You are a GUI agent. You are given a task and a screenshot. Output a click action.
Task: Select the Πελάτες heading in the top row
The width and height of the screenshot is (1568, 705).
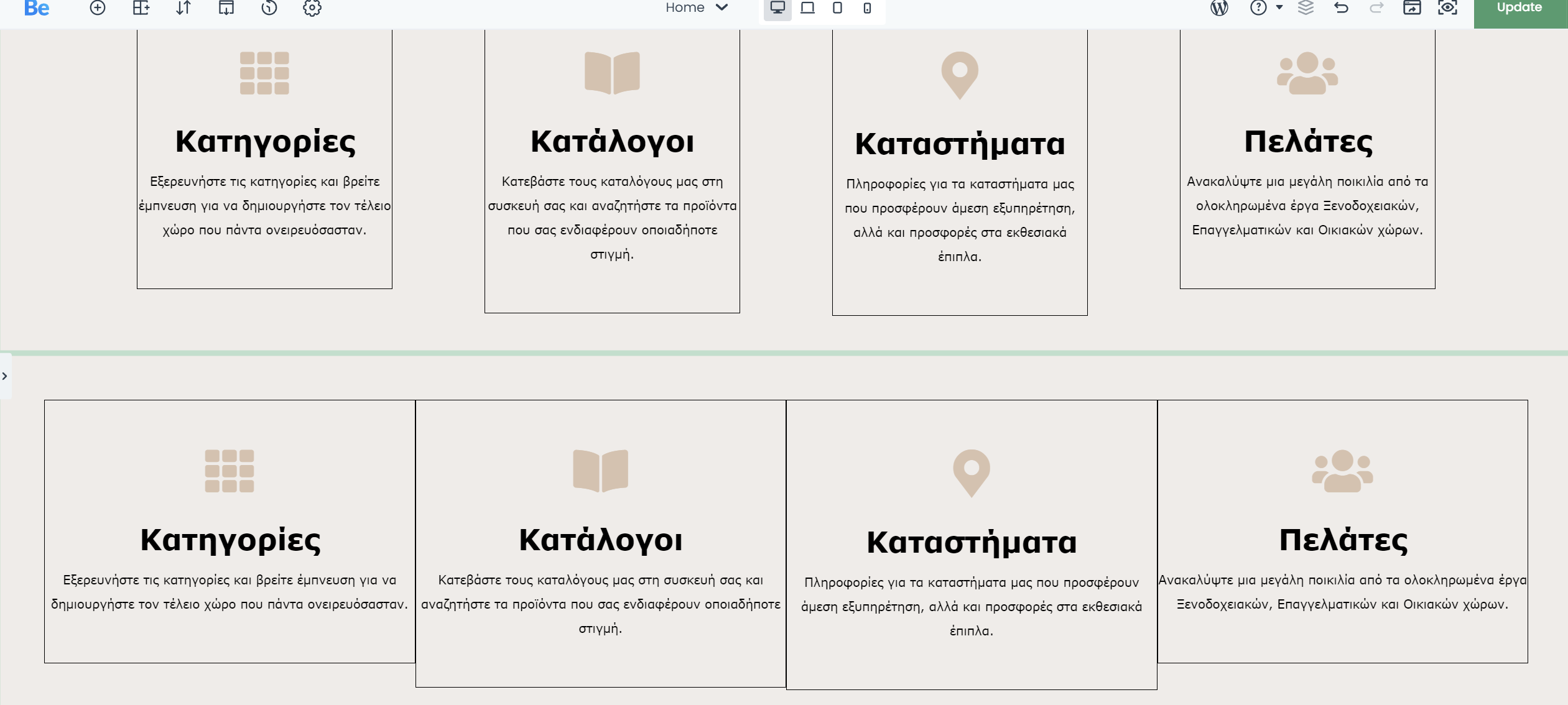point(1308,142)
